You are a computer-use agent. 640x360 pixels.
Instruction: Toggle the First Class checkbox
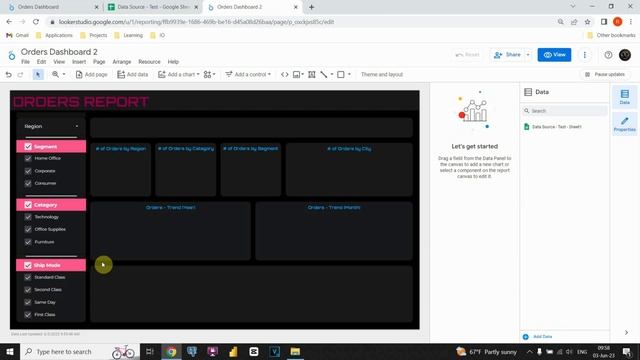click(x=28, y=315)
